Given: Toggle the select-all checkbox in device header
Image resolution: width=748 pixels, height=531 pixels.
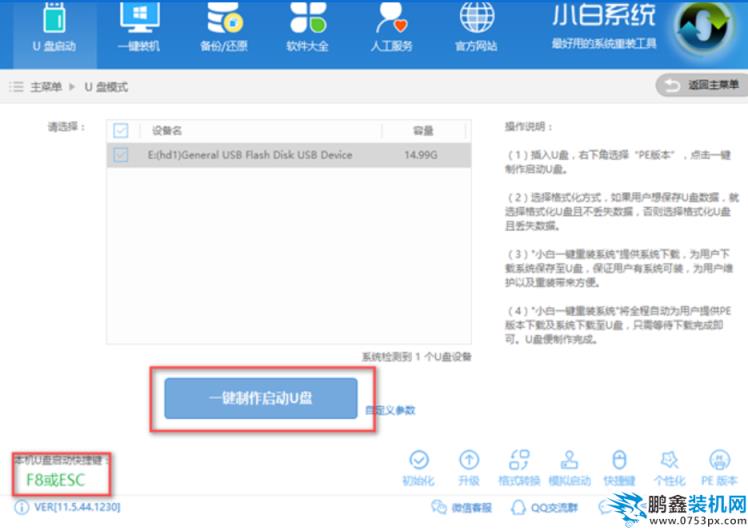Looking at the screenshot, I should 121,130.
